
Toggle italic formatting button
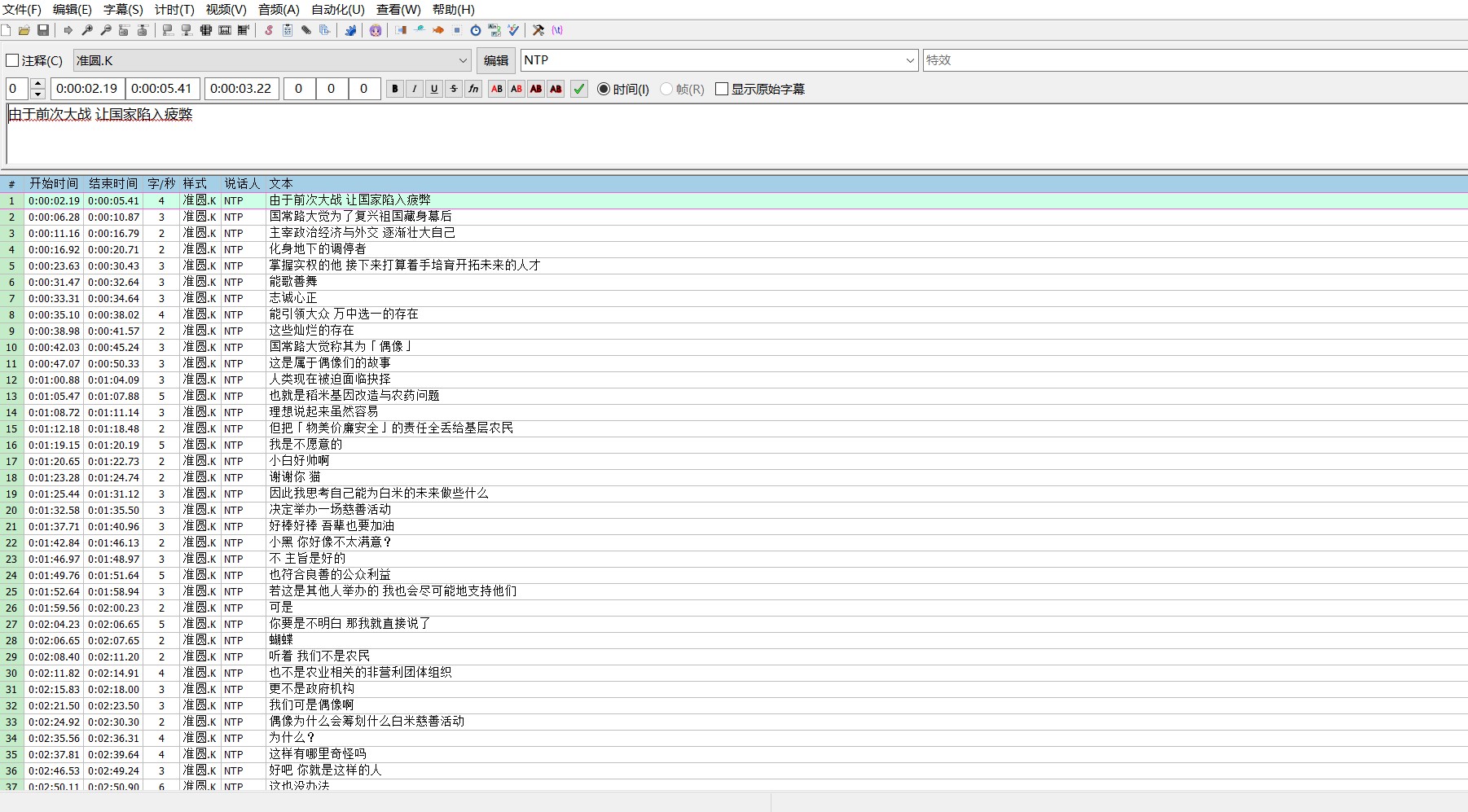415,89
